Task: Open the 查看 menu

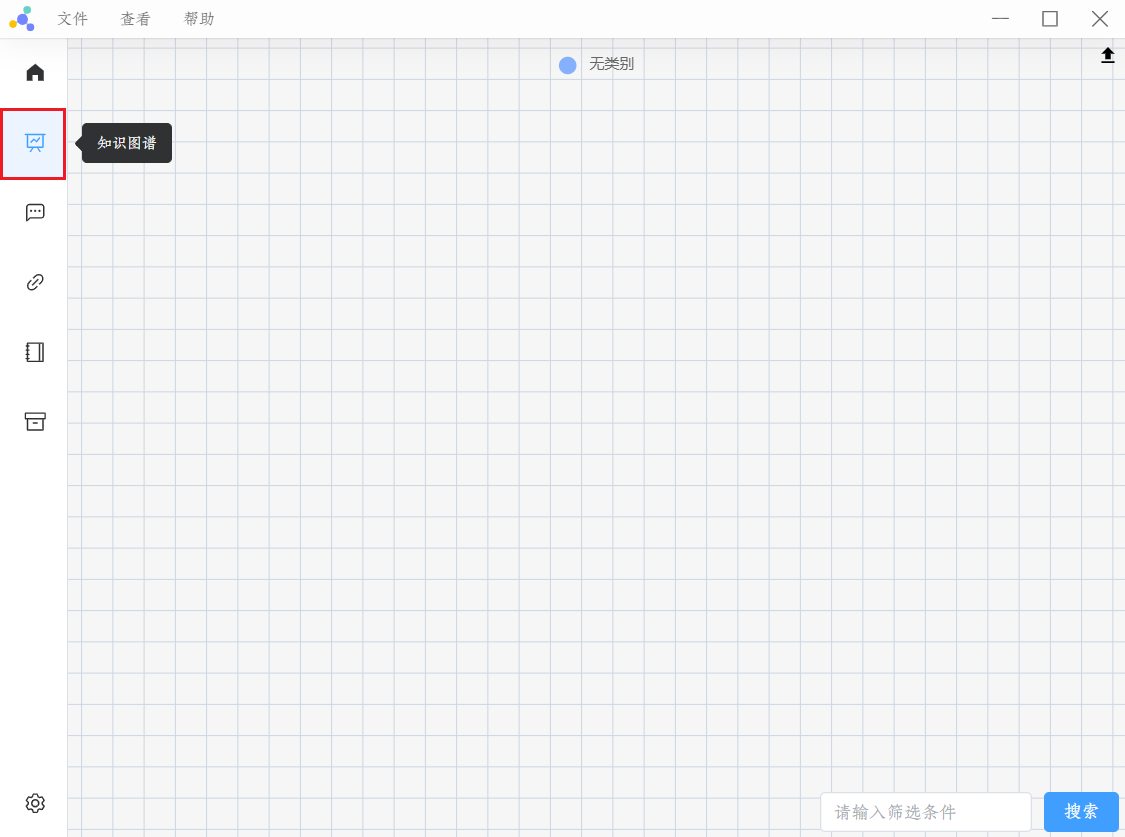Action: 136,19
